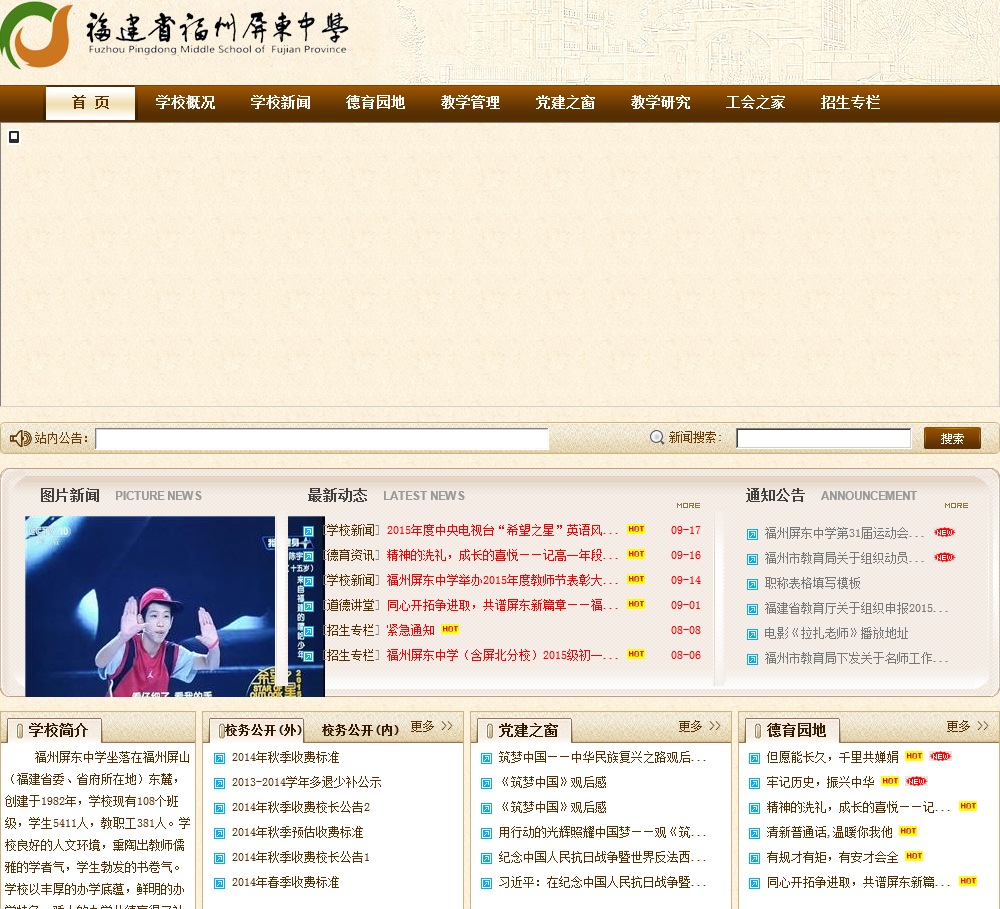Open 2013-2014学年多退少补公示 link
Viewport: 1000px width, 909px height.
pyautogui.click(x=306, y=782)
